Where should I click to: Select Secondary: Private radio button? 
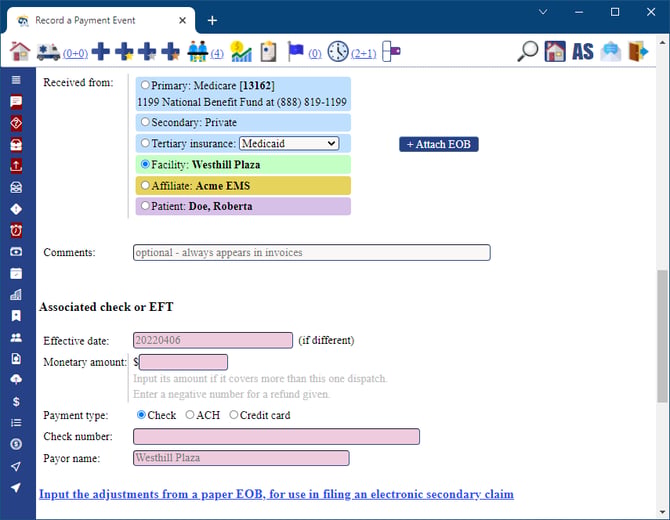pyautogui.click(x=145, y=122)
